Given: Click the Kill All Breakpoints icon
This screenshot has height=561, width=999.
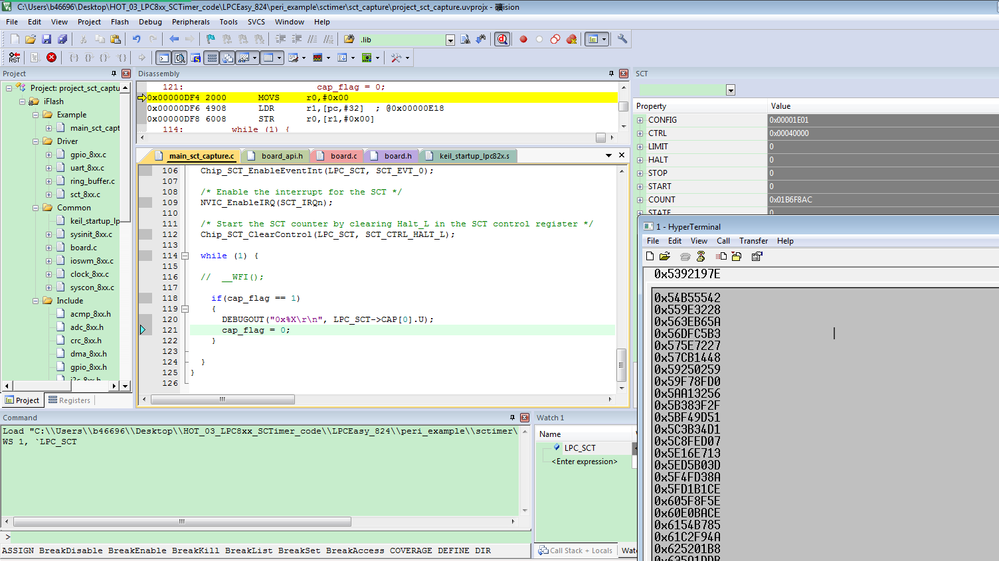Looking at the screenshot, I should [x=571, y=39].
